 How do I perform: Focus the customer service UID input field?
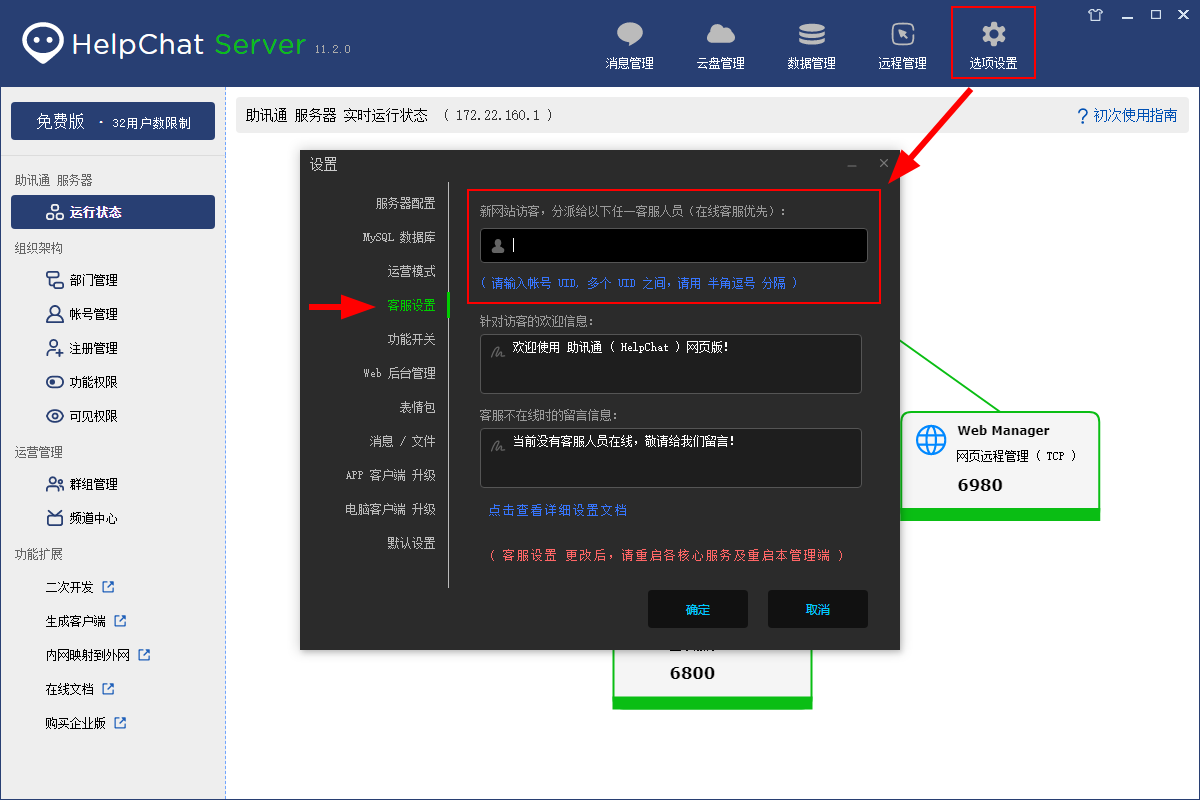point(674,245)
